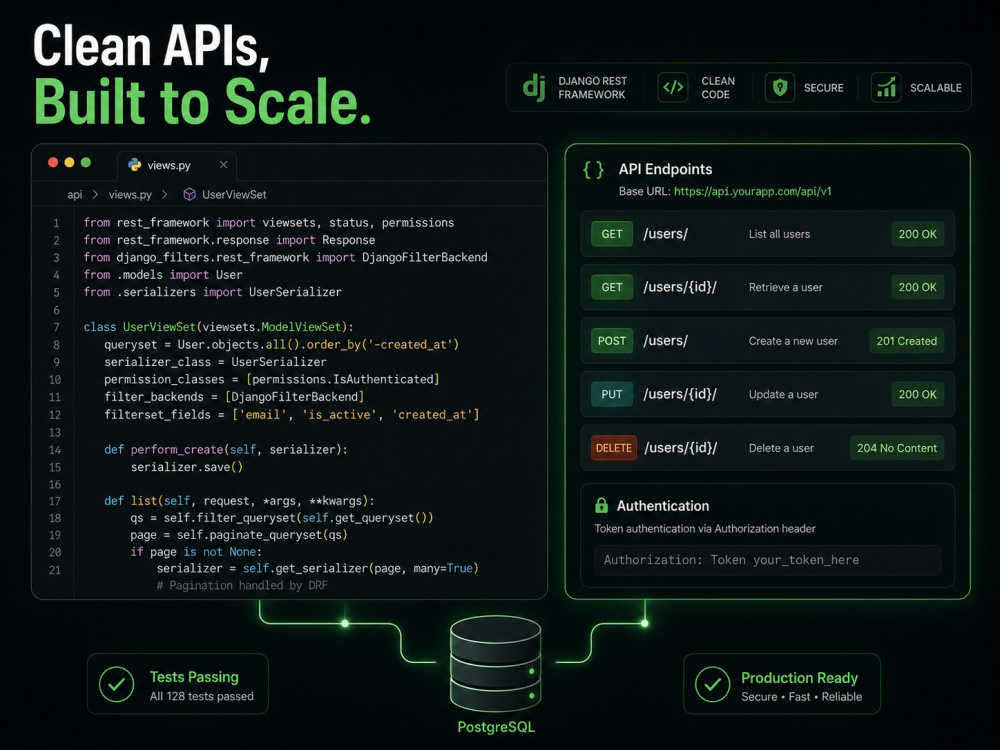Click the Tests Passing checkmark icon
Viewport: 1000px width, 750px height.
tap(117, 684)
